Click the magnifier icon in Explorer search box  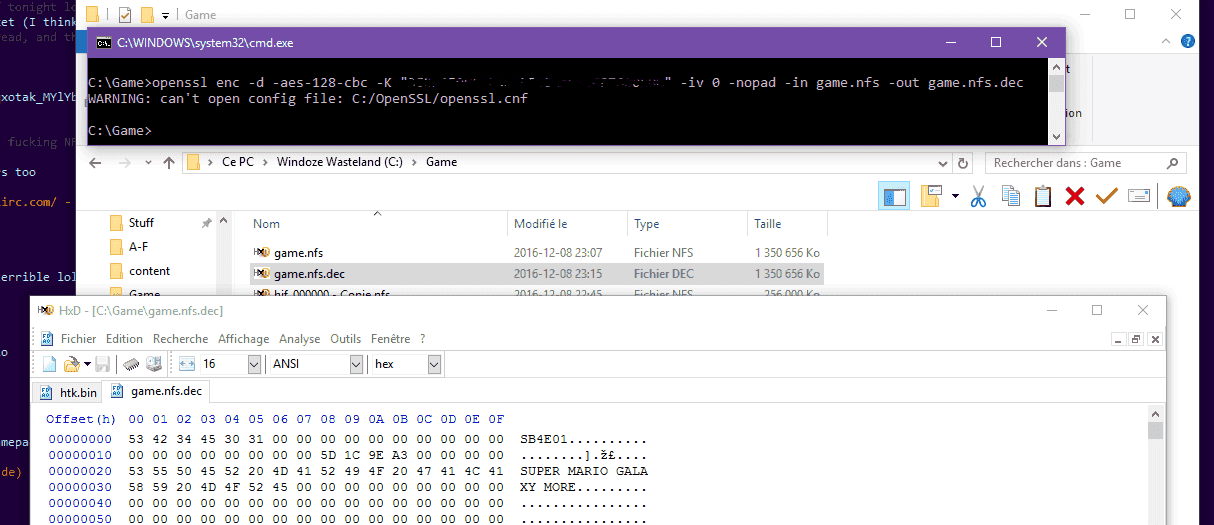click(1172, 163)
